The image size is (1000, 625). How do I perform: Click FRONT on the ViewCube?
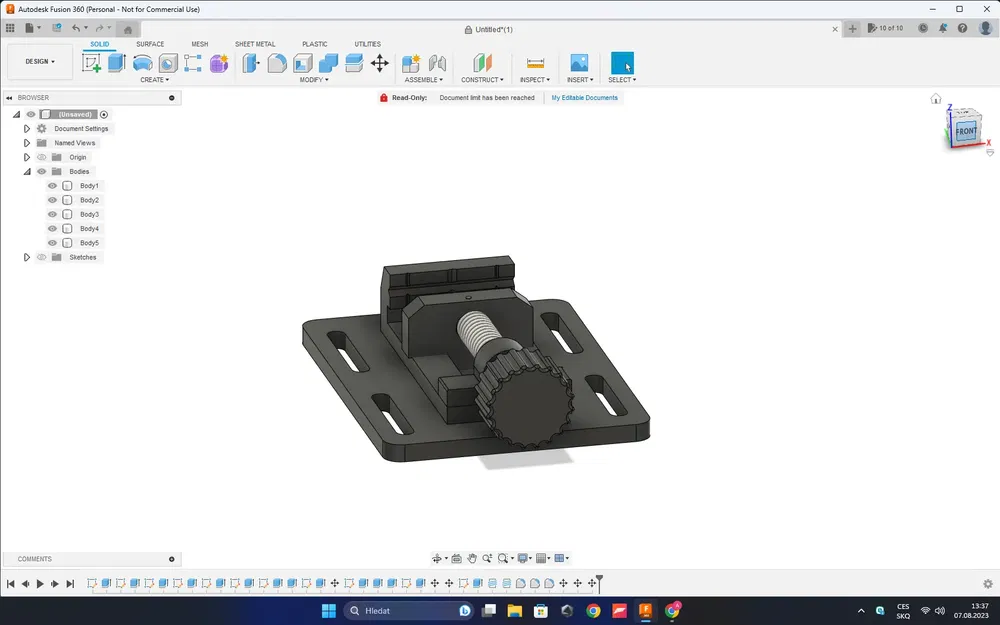click(x=964, y=131)
